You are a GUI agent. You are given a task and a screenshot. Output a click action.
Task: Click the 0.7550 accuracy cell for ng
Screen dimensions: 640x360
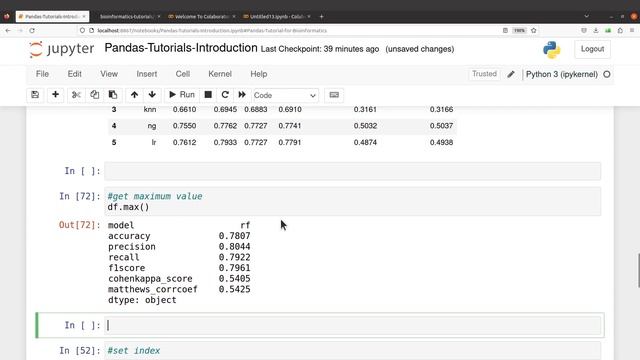tap(184, 126)
